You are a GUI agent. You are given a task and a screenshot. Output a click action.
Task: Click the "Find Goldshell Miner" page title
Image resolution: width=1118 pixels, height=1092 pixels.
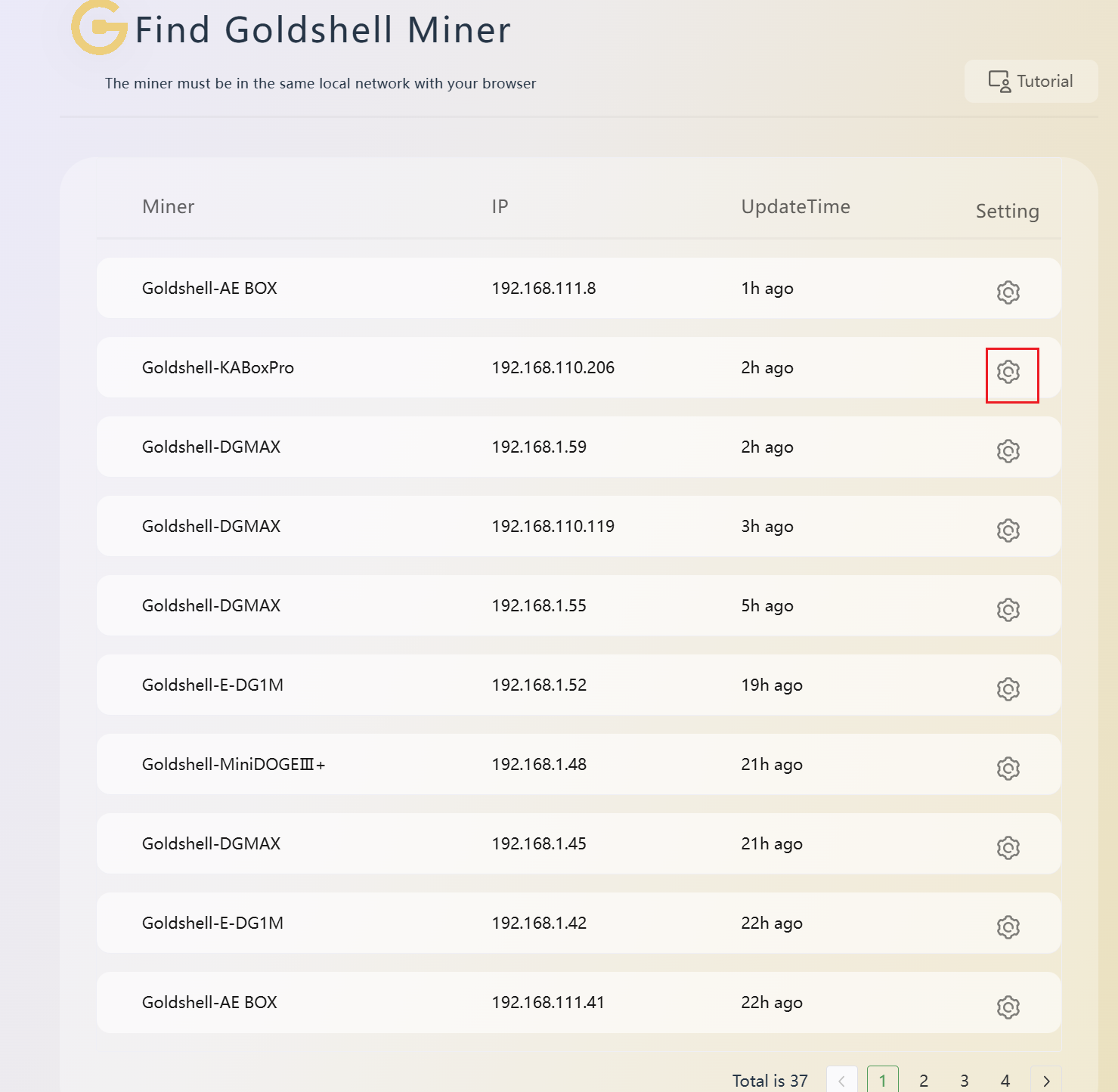[x=323, y=30]
